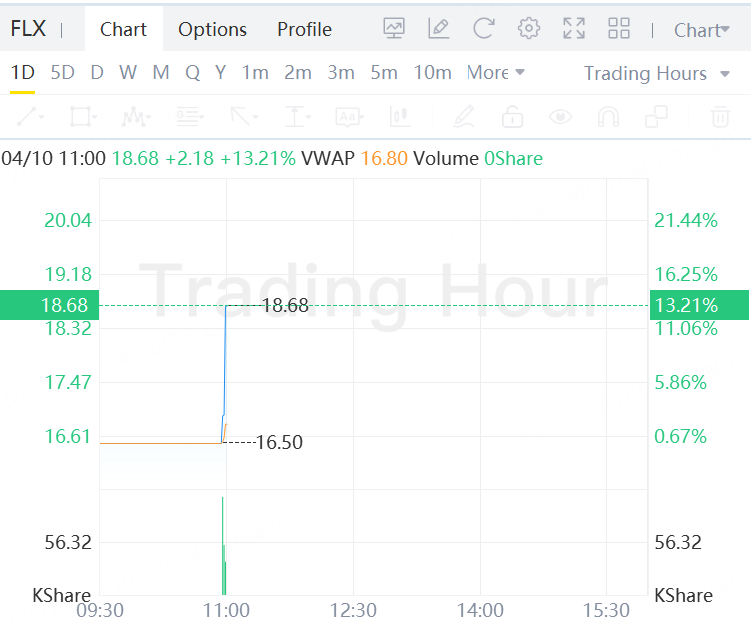The image size is (751, 628).
Task: Click the 12:30 time axis label
Action: point(353,611)
